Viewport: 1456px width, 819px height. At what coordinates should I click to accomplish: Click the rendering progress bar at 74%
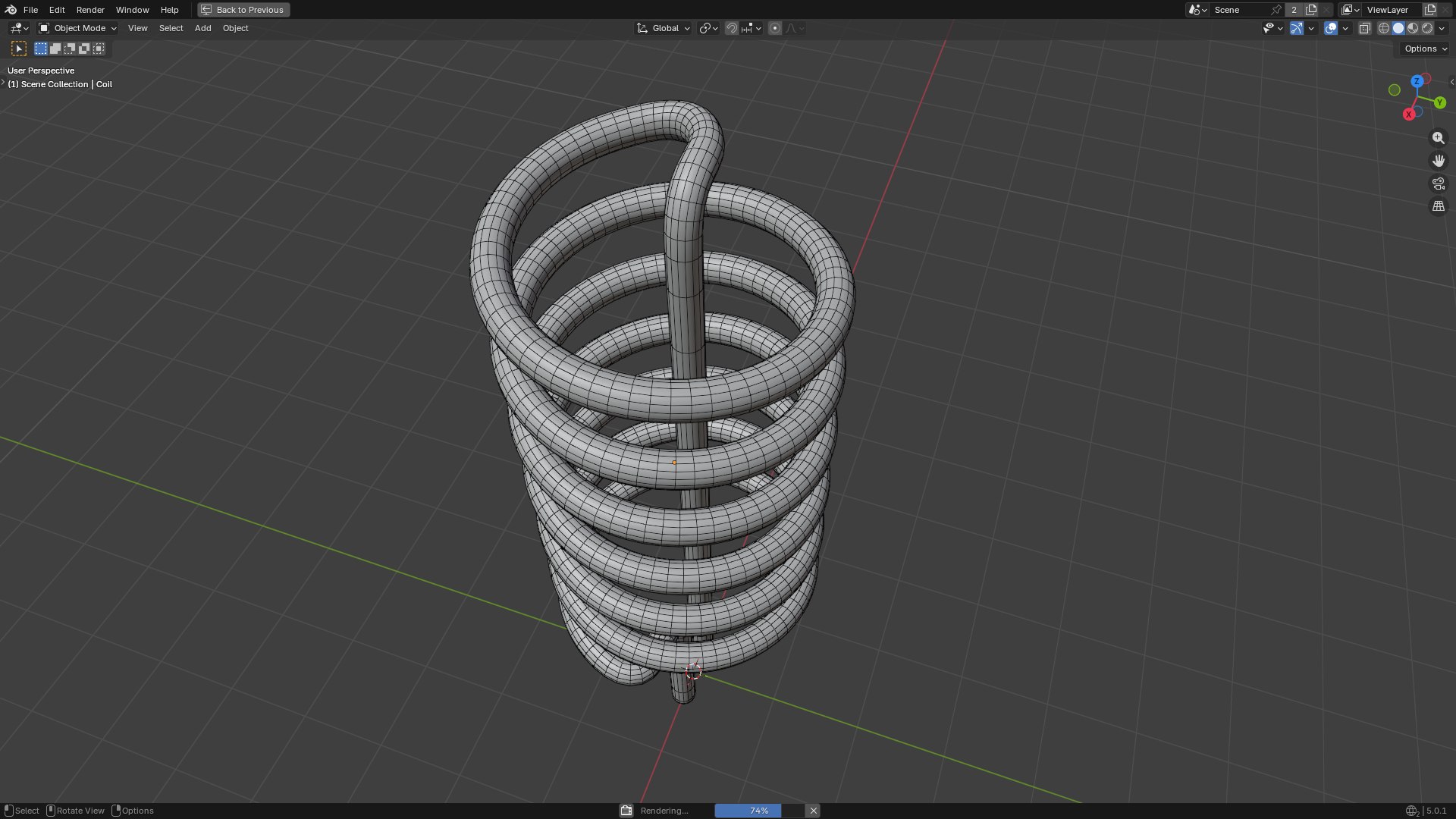coord(759,811)
